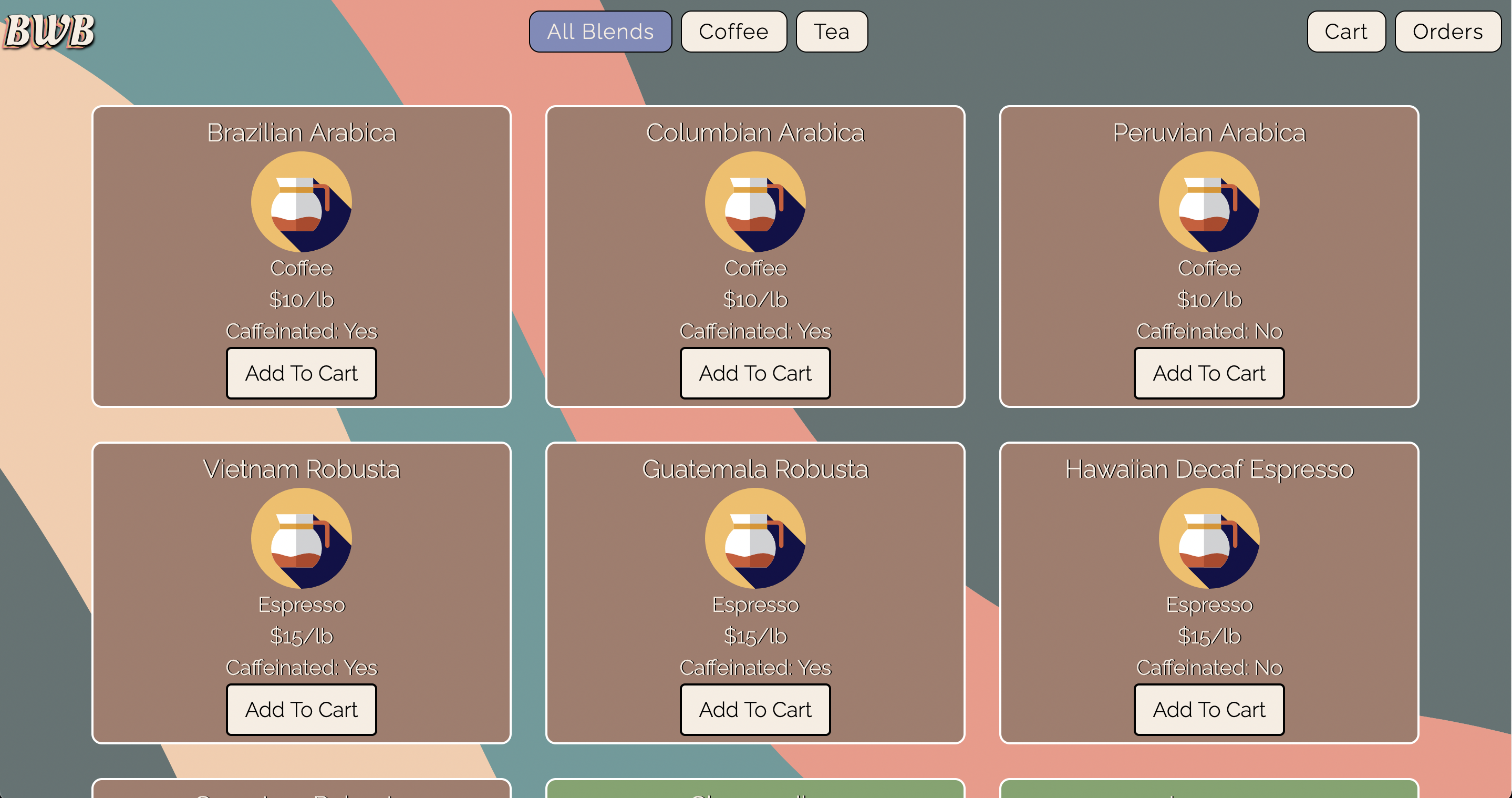This screenshot has width=1512, height=798.
Task: Click the Guatemala Robusta coffee pot icon
Action: pyautogui.click(x=755, y=538)
